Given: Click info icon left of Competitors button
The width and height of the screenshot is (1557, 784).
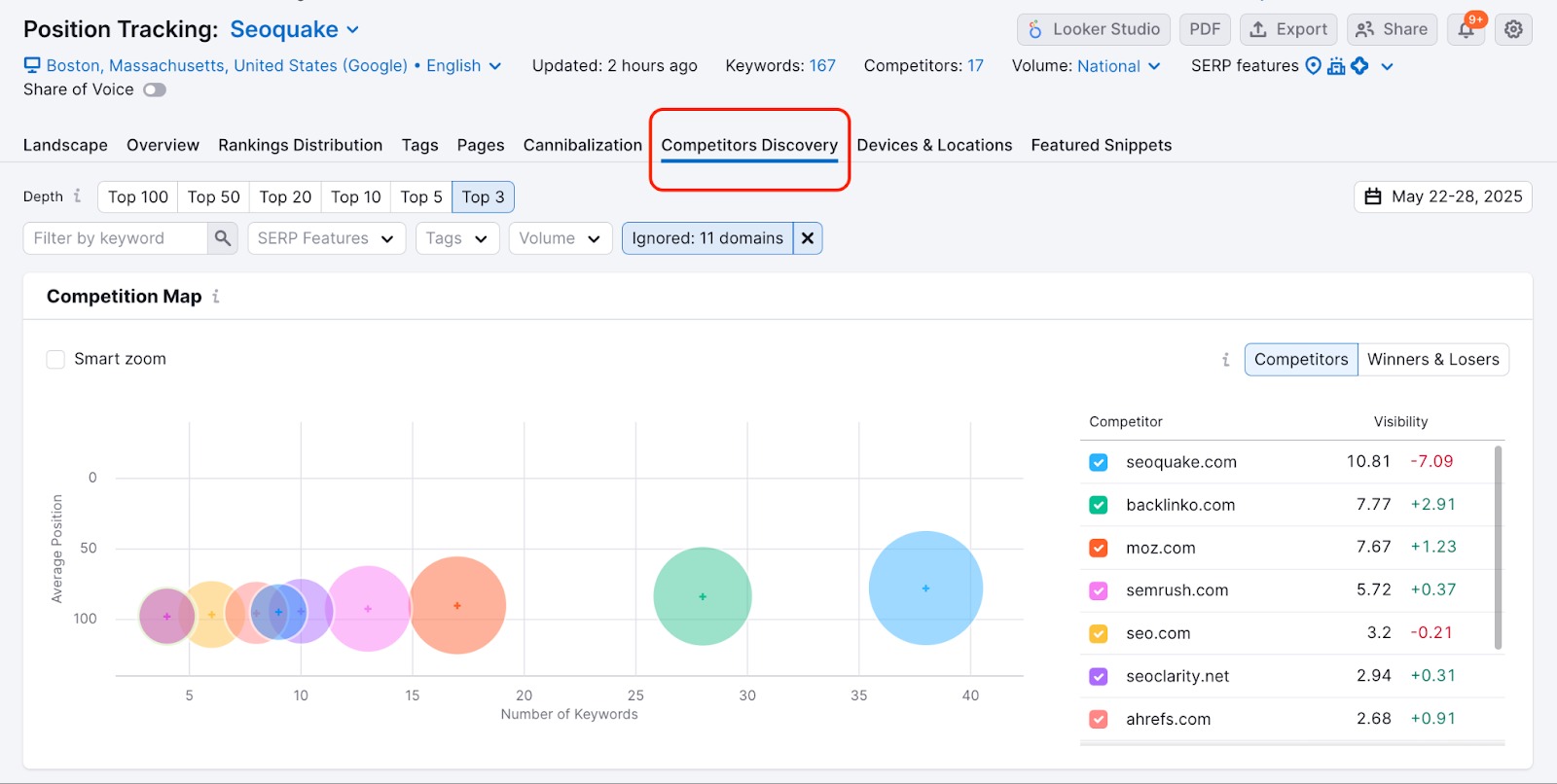Looking at the screenshot, I should [1225, 360].
